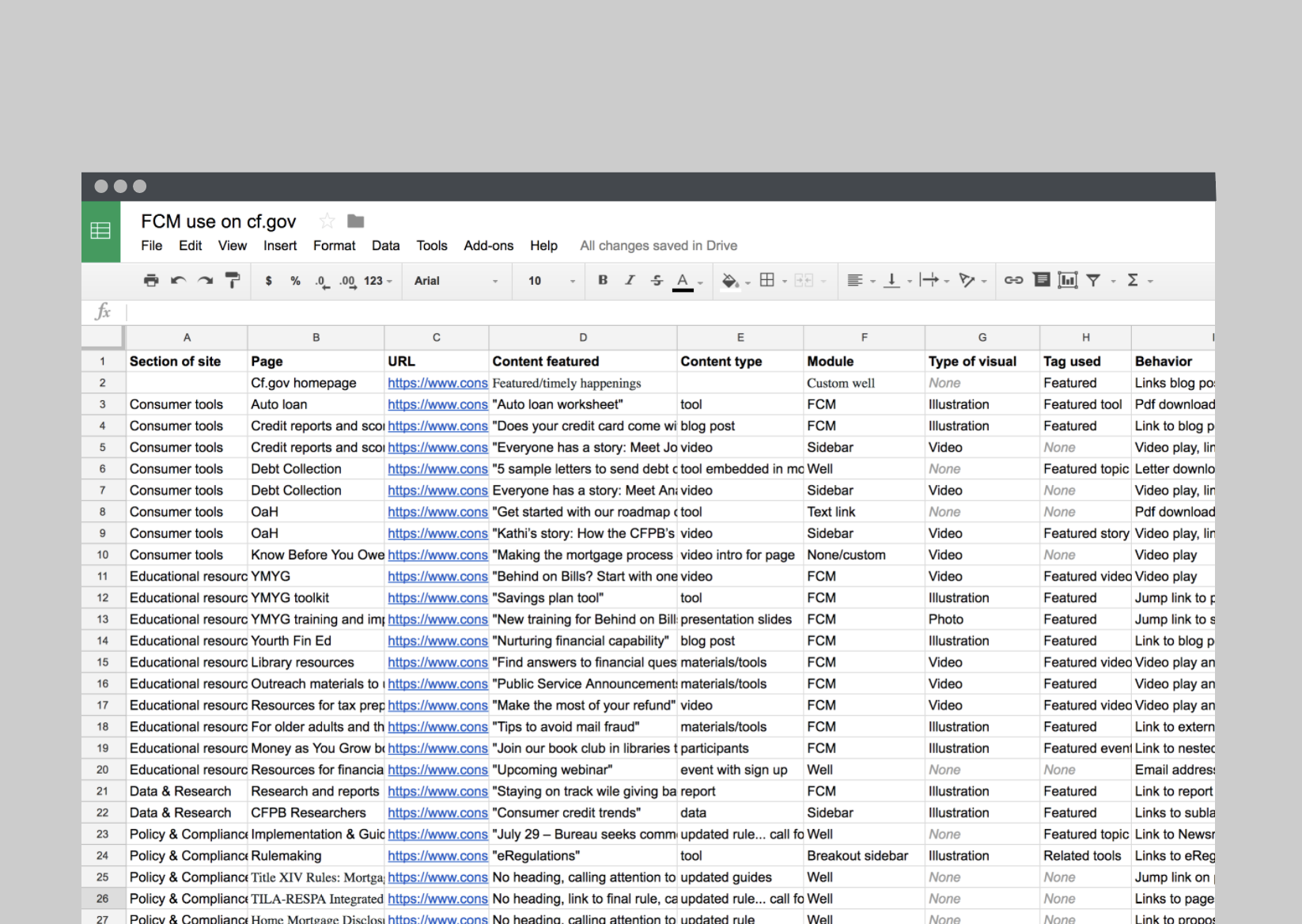Expand the text rotation dropdown arrow

984,281
